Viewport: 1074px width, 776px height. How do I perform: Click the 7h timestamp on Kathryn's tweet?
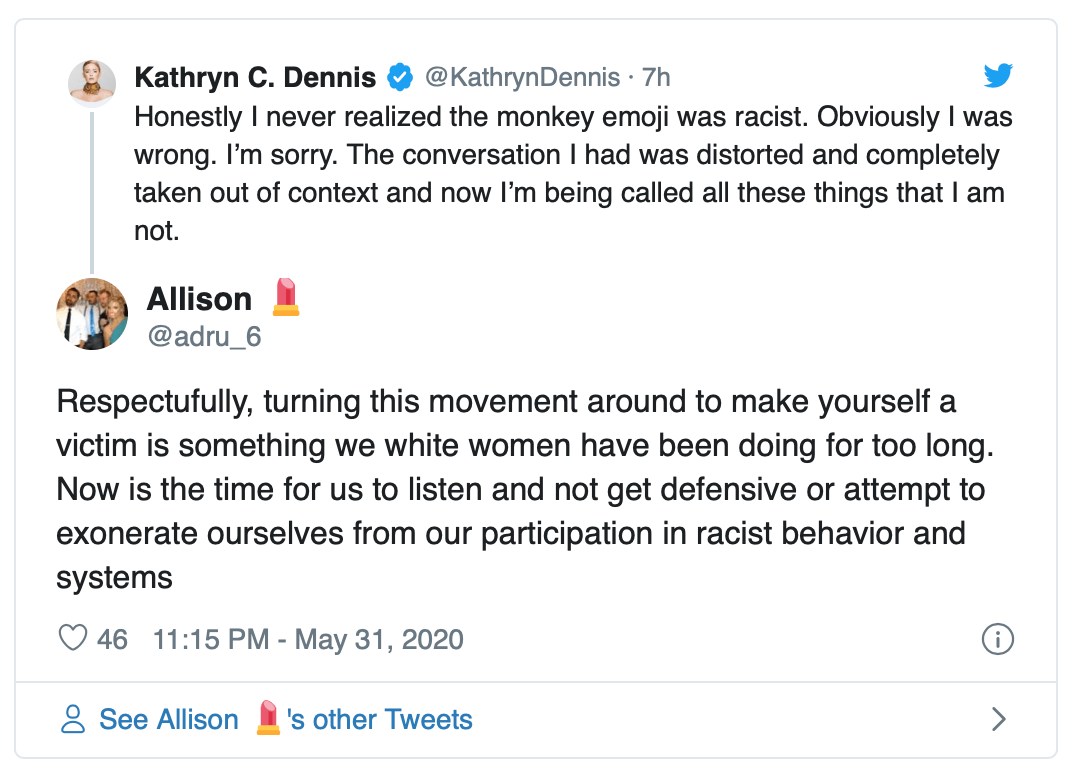[656, 77]
